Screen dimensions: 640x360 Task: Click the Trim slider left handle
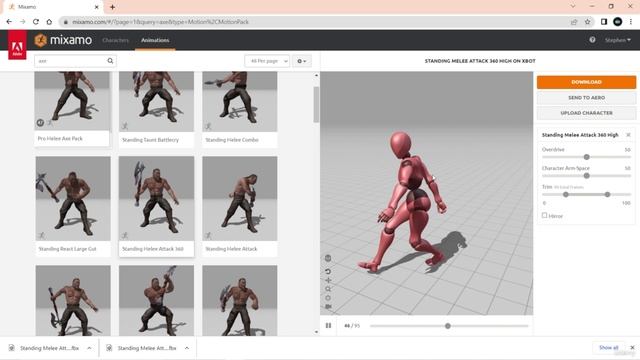click(x=566, y=194)
